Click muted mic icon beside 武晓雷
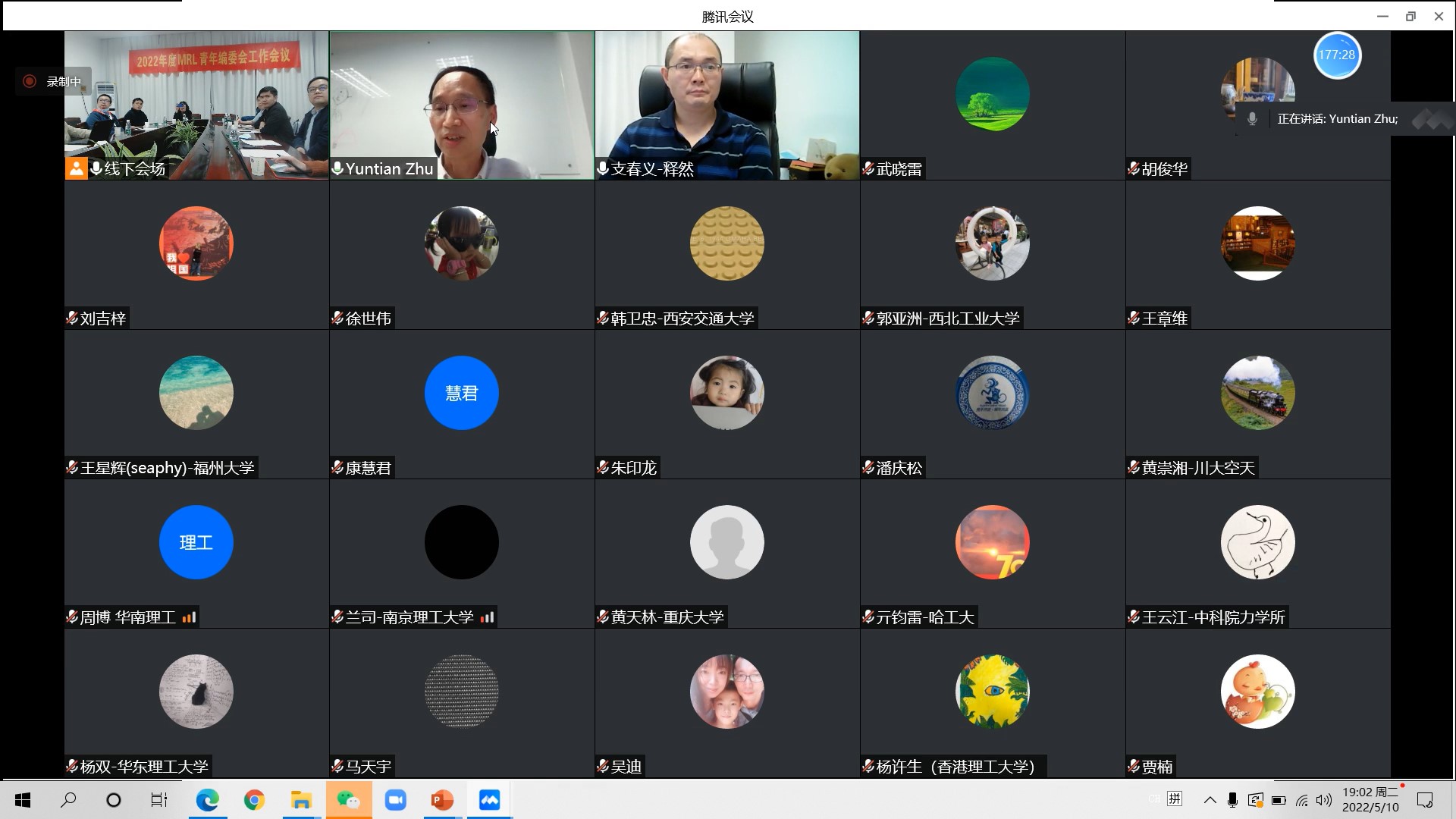 tap(868, 168)
